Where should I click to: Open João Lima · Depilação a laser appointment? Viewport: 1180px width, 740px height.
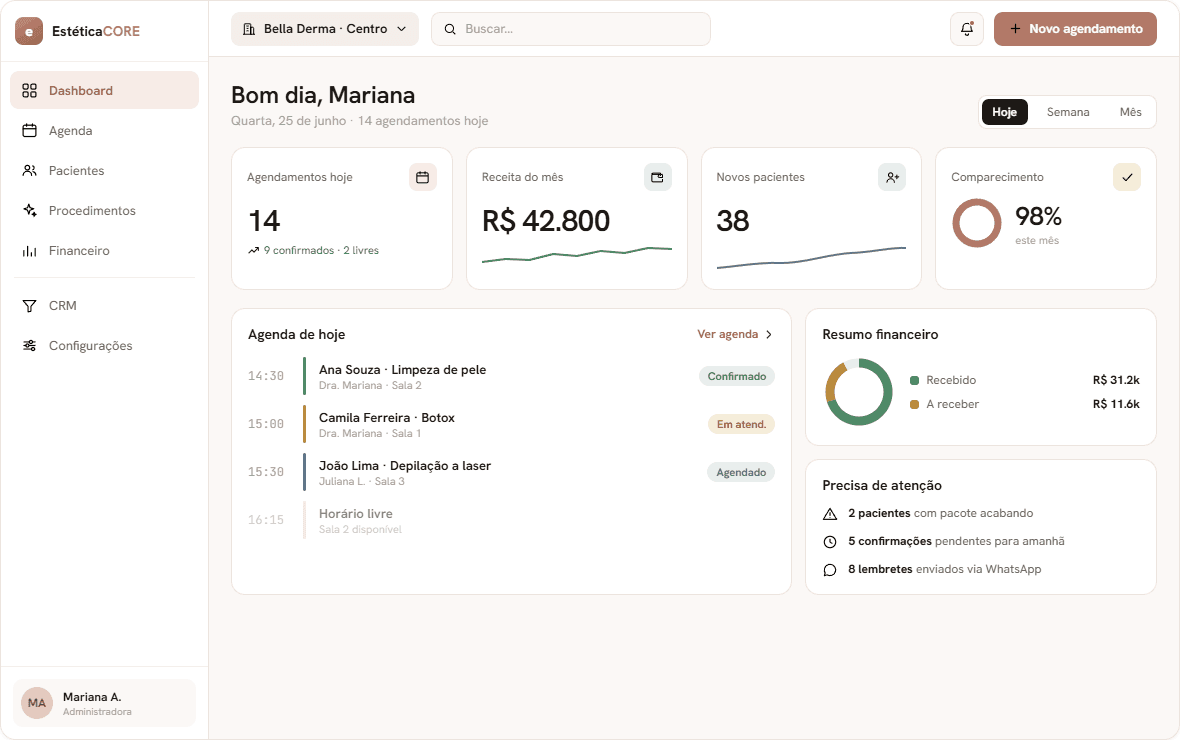511,473
